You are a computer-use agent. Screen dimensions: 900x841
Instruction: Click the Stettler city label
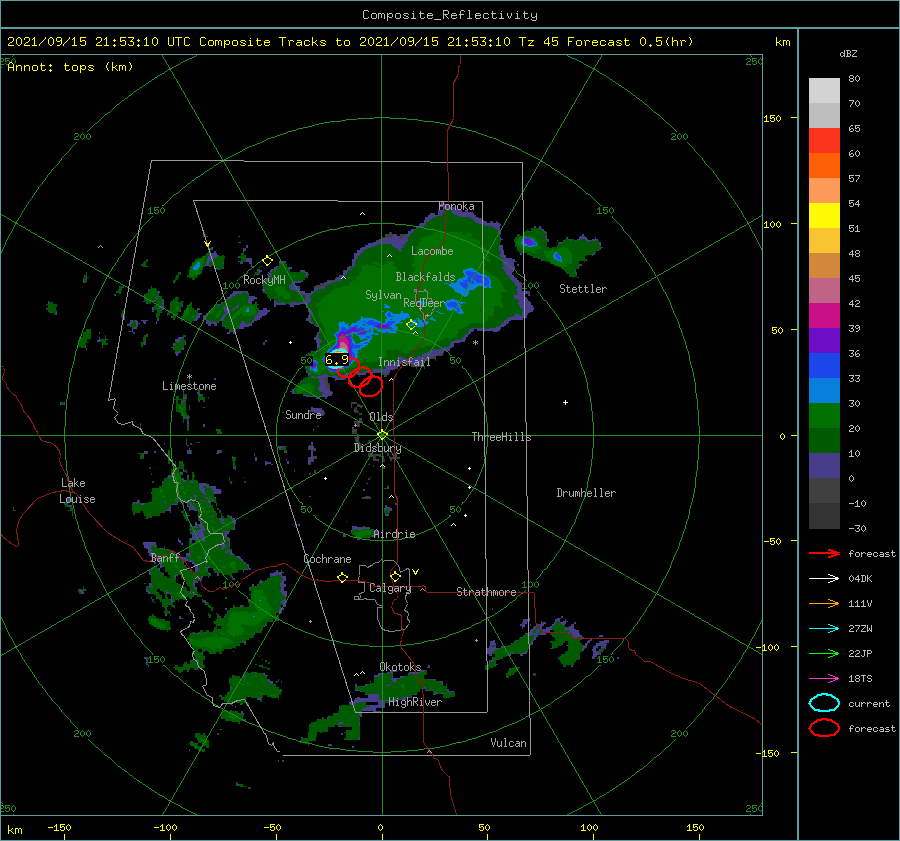pyautogui.click(x=583, y=289)
